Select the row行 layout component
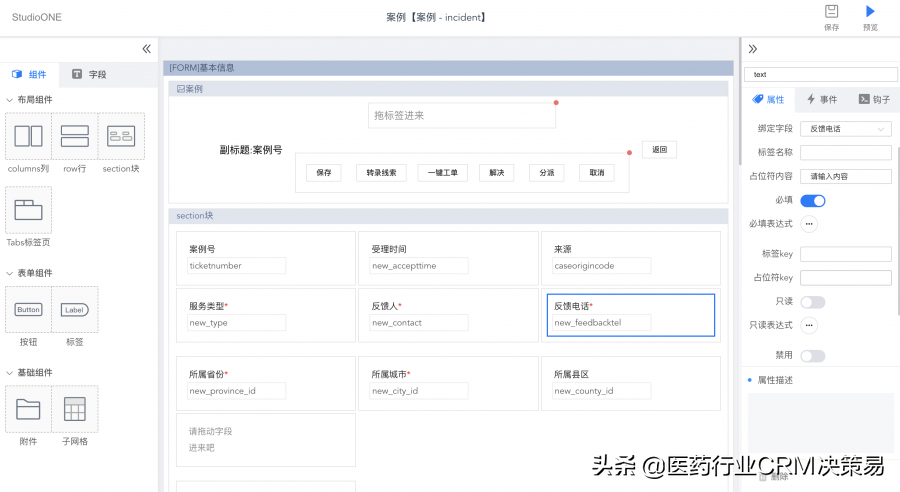This screenshot has width=900, height=492. pyautogui.click(x=75, y=136)
